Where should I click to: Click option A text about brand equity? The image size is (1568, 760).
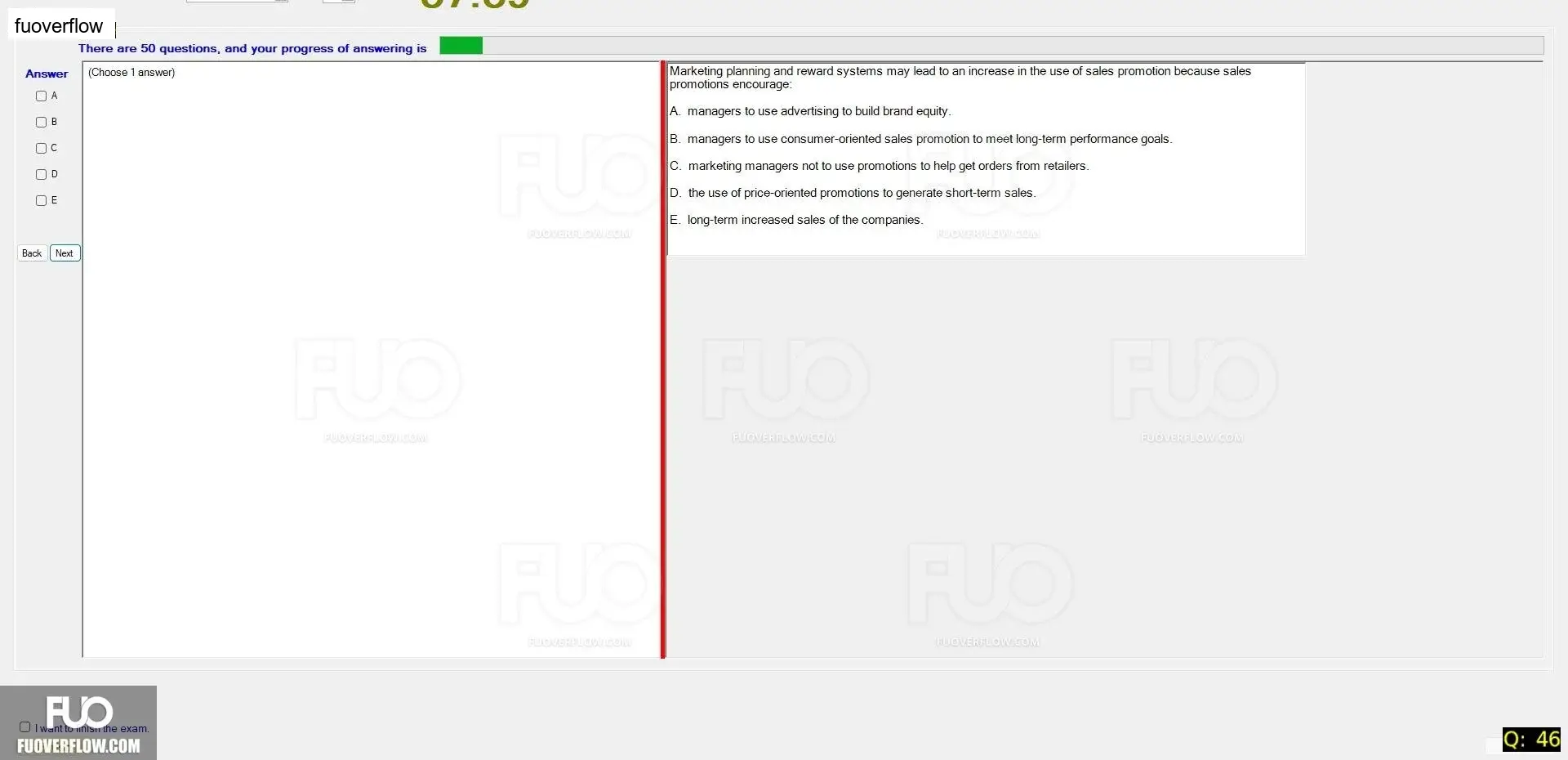click(810, 111)
